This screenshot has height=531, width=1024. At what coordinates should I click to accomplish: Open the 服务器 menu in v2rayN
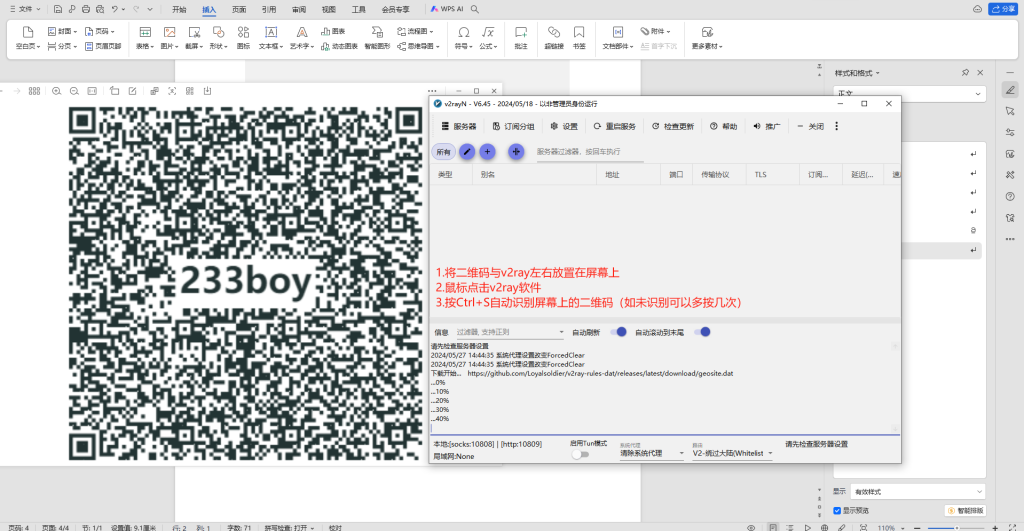point(458,126)
